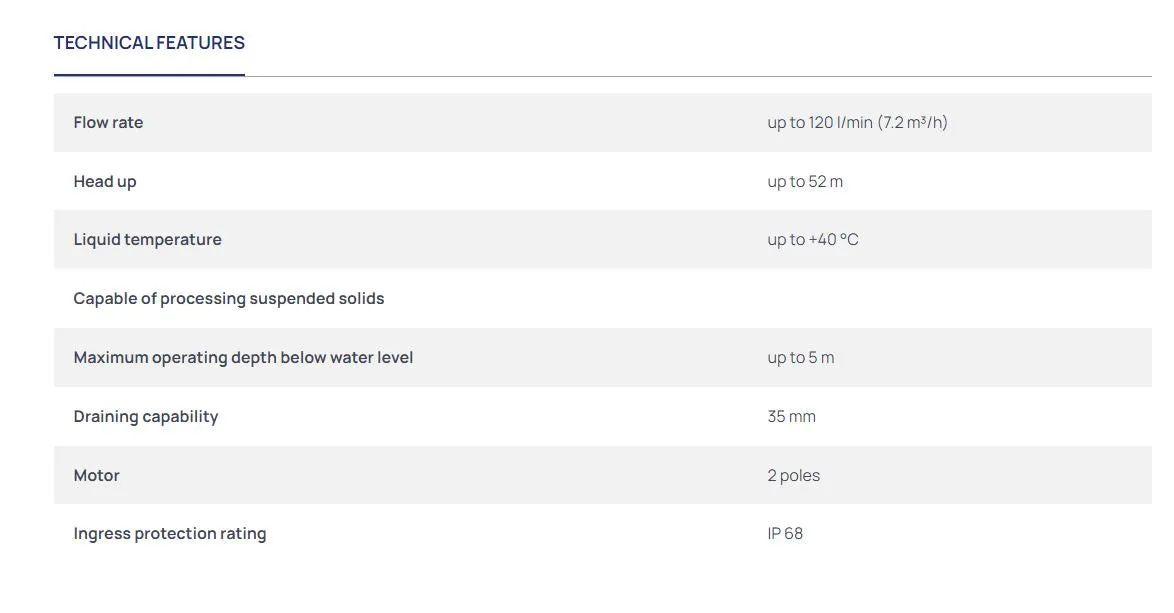
Task: Click the flow rate value 120 l/min
Action: pos(857,122)
